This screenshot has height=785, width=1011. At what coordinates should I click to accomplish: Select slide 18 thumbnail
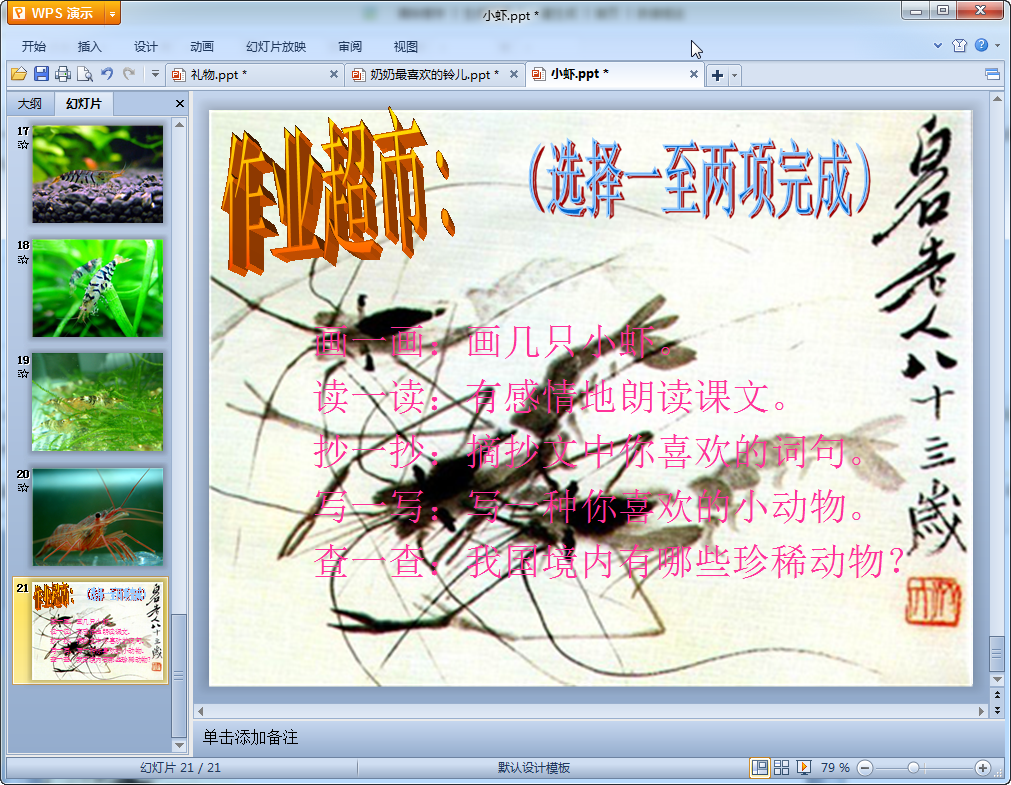(x=98, y=288)
